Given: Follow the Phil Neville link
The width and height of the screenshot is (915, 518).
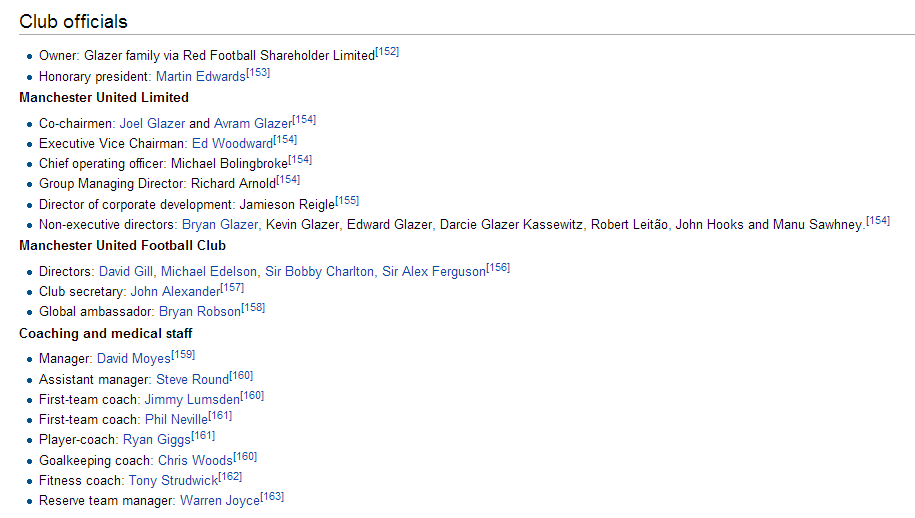Looking at the screenshot, I should [176, 420].
